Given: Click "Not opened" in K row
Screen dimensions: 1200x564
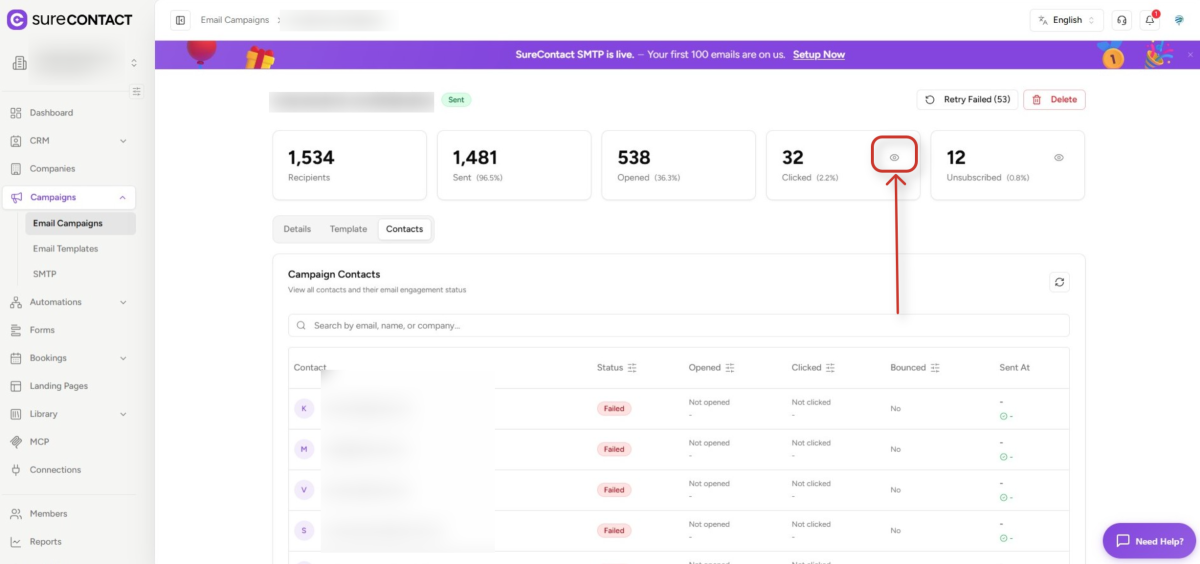Looking at the screenshot, I should (709, 403).
